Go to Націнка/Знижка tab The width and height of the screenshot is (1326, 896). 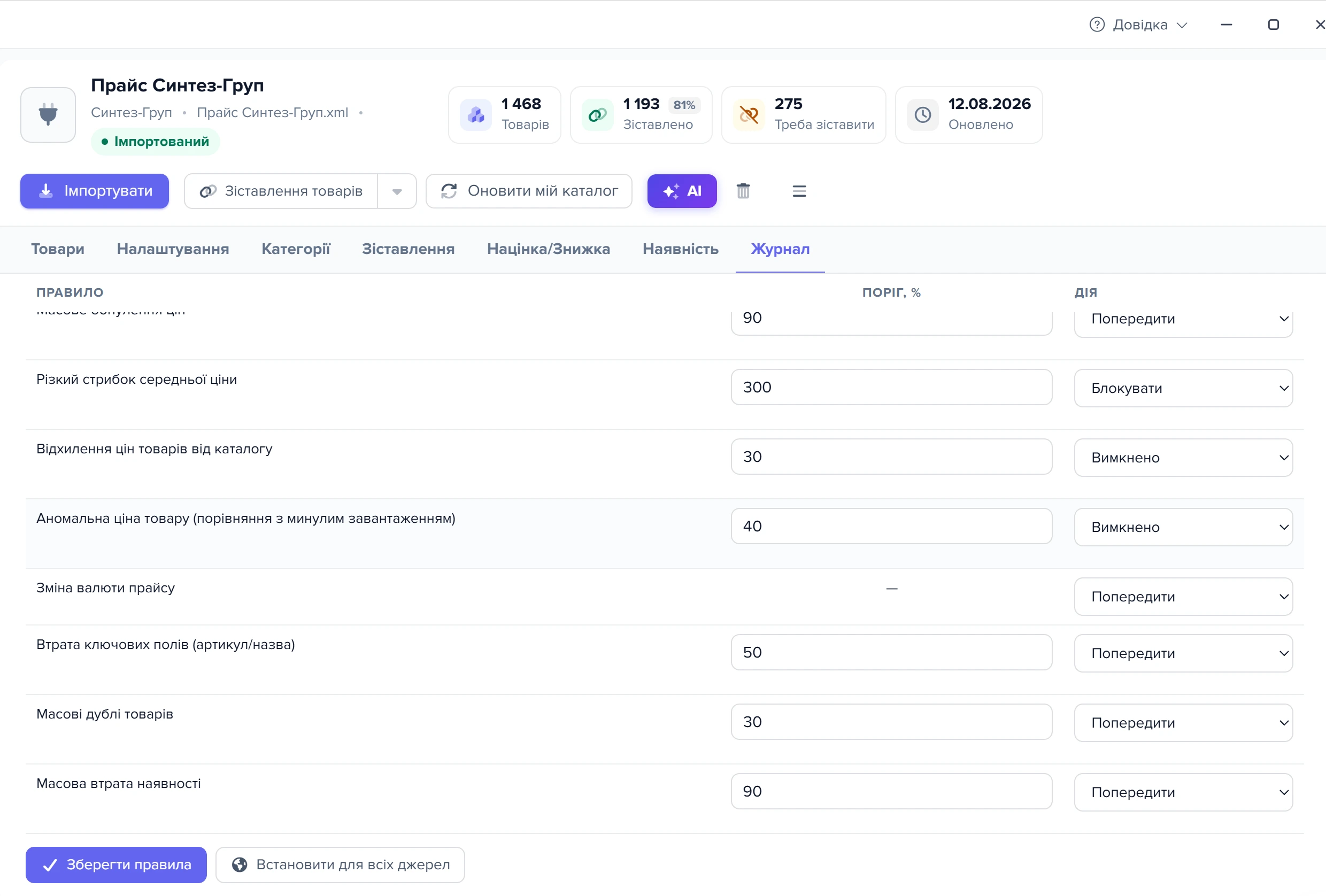(549, 249)
